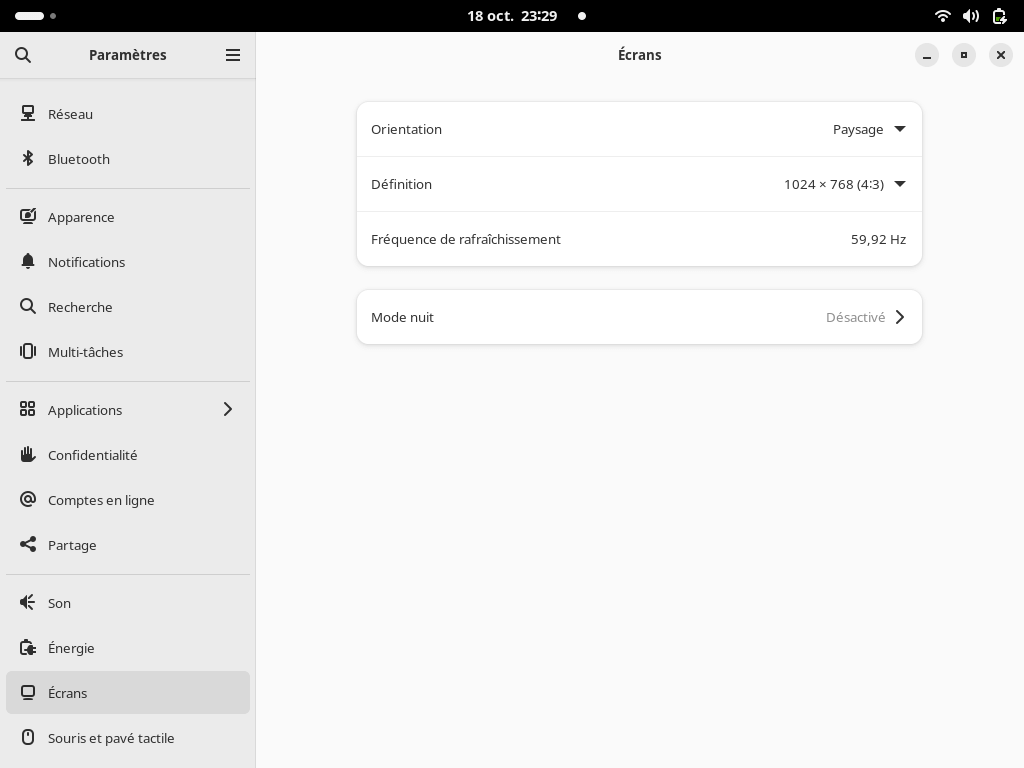Select Réseau in the sidebar
This screenshot has height=768, width=1024.
[x=128, y=114]
